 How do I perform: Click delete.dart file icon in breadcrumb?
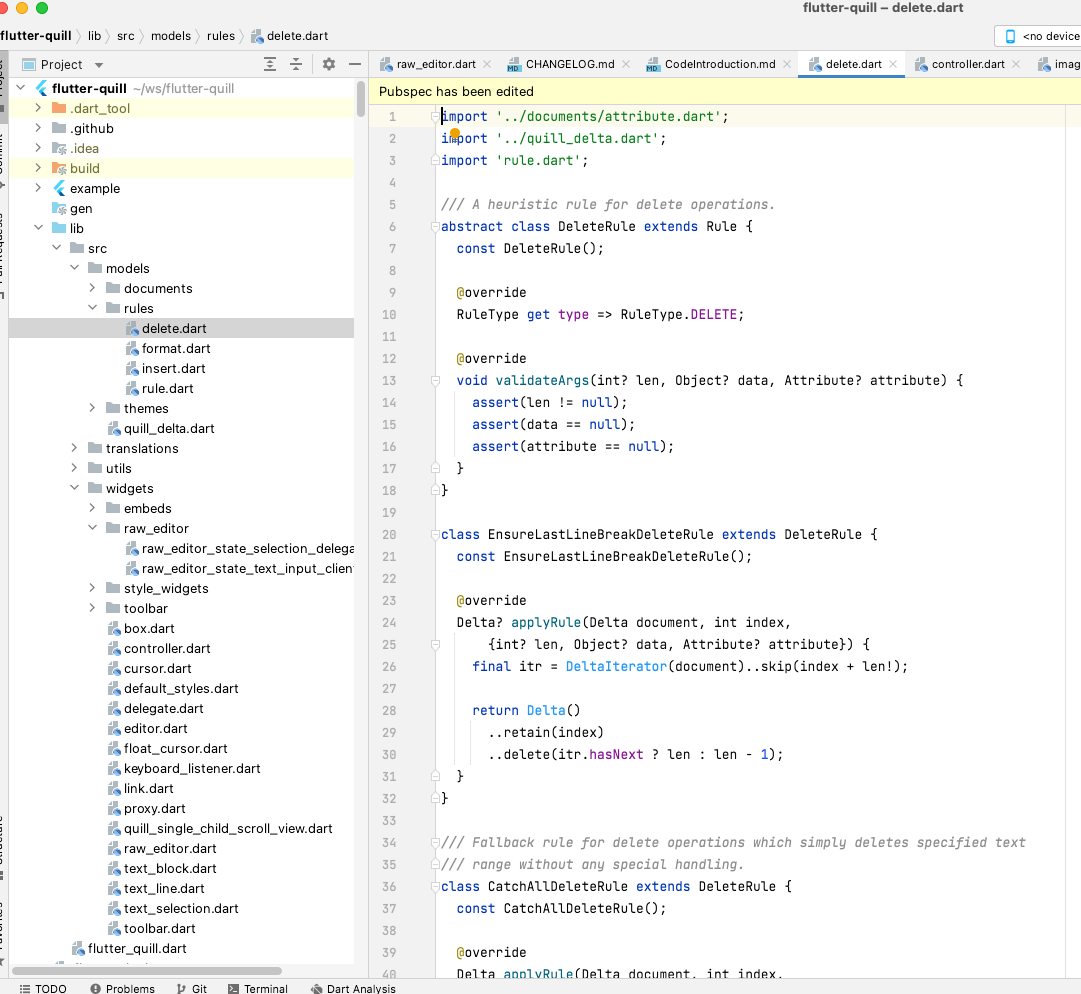257,36
